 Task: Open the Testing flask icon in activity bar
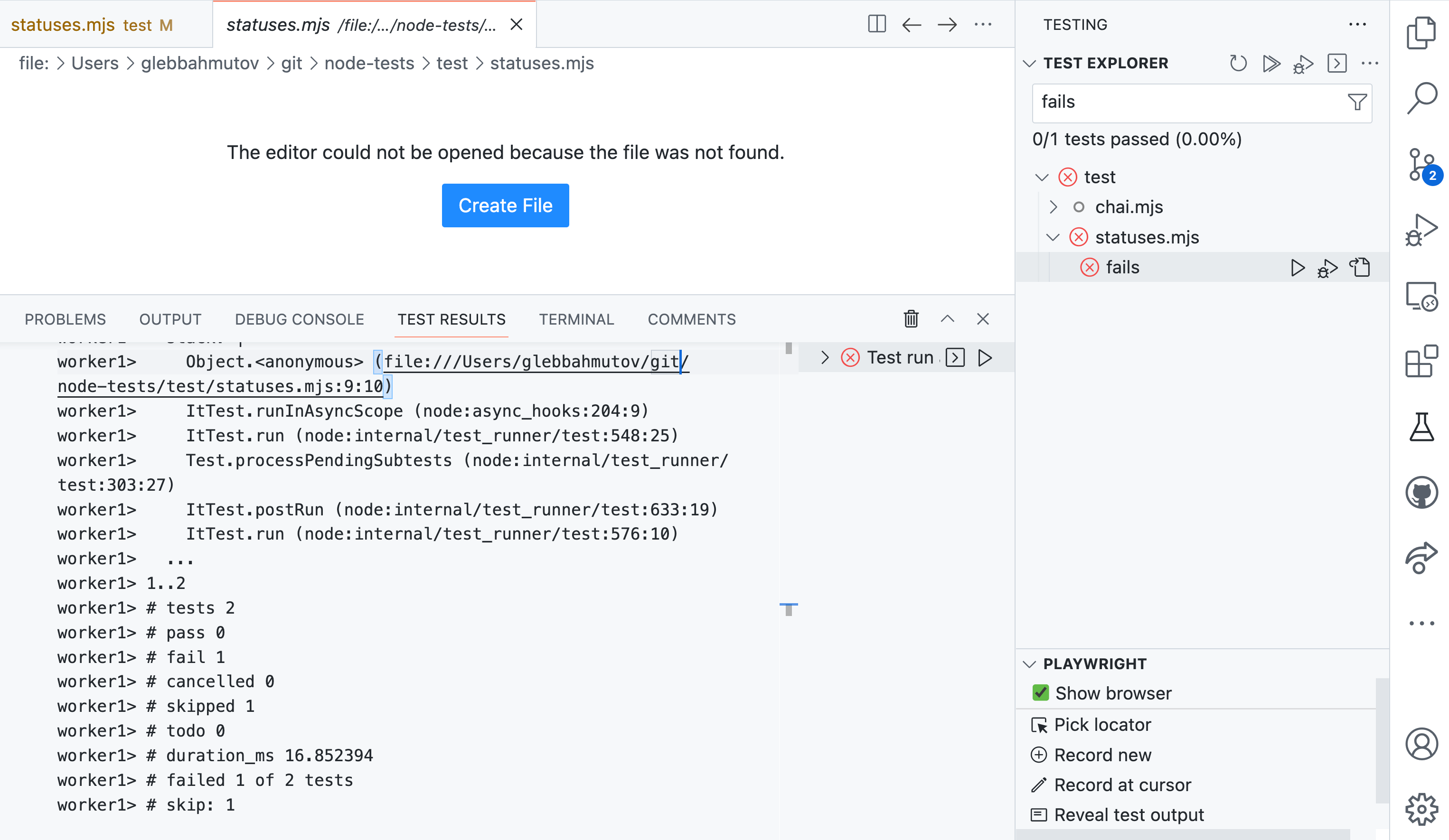click(x=1422, y=426)
